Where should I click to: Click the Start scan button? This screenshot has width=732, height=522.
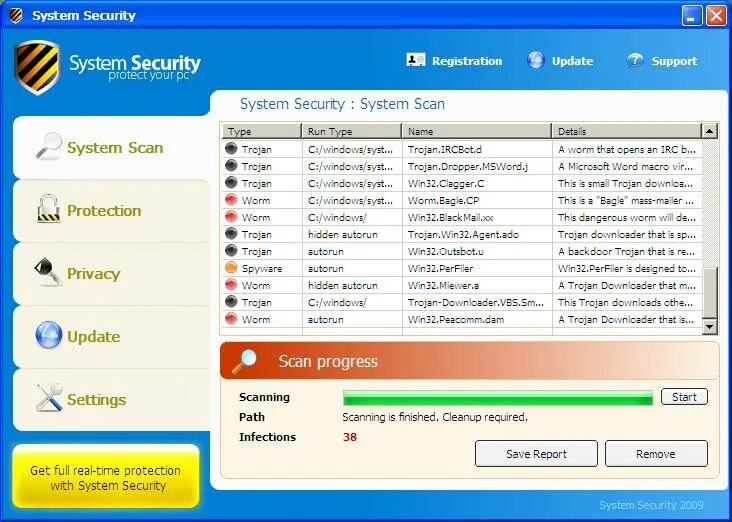click(x=684, y=397)
